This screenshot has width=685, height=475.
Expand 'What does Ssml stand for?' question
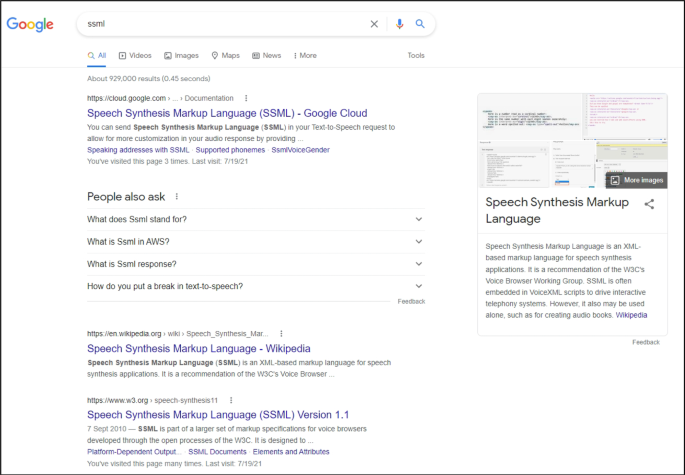tap(256, 219)
